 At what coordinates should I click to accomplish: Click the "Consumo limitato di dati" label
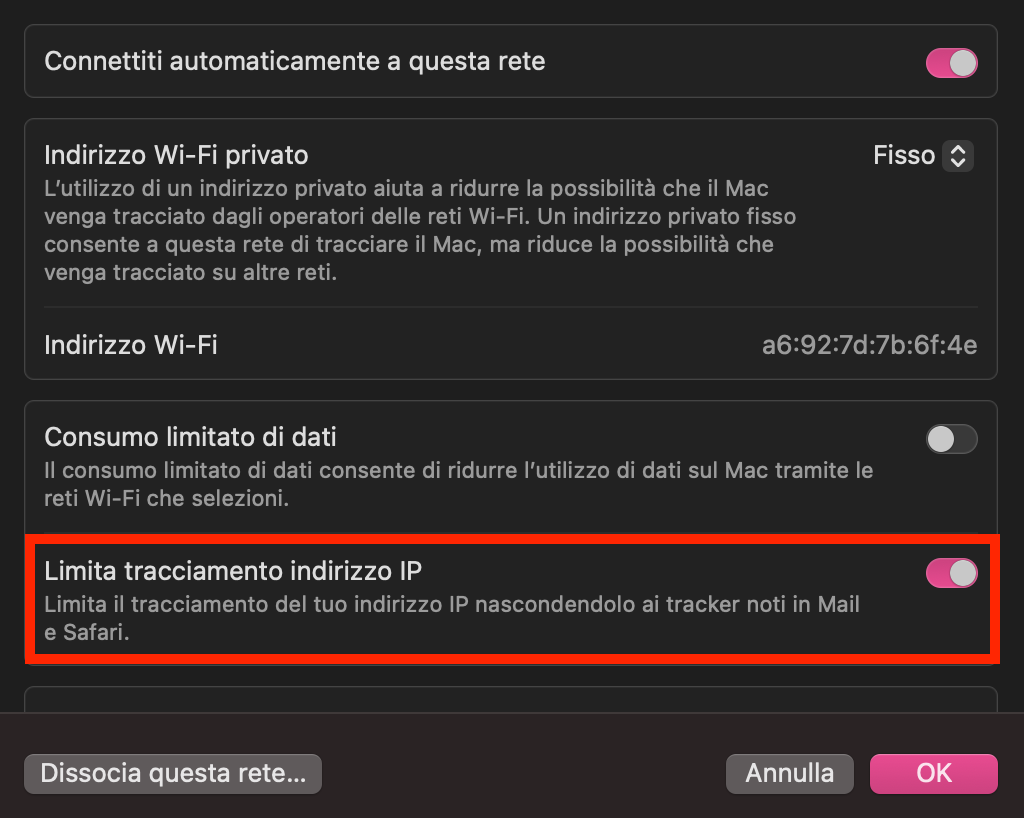pyautogui.click(x=190, y=437)
